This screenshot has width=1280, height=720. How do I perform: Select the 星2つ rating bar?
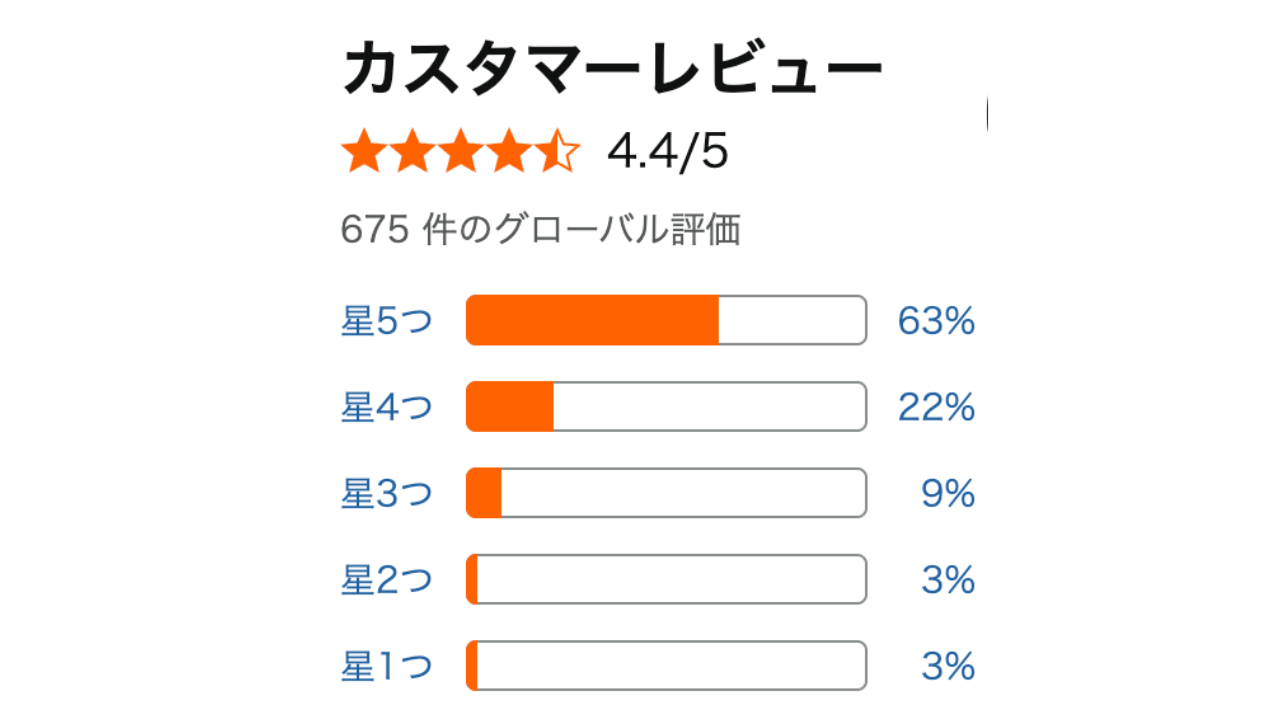click(666, 579)
